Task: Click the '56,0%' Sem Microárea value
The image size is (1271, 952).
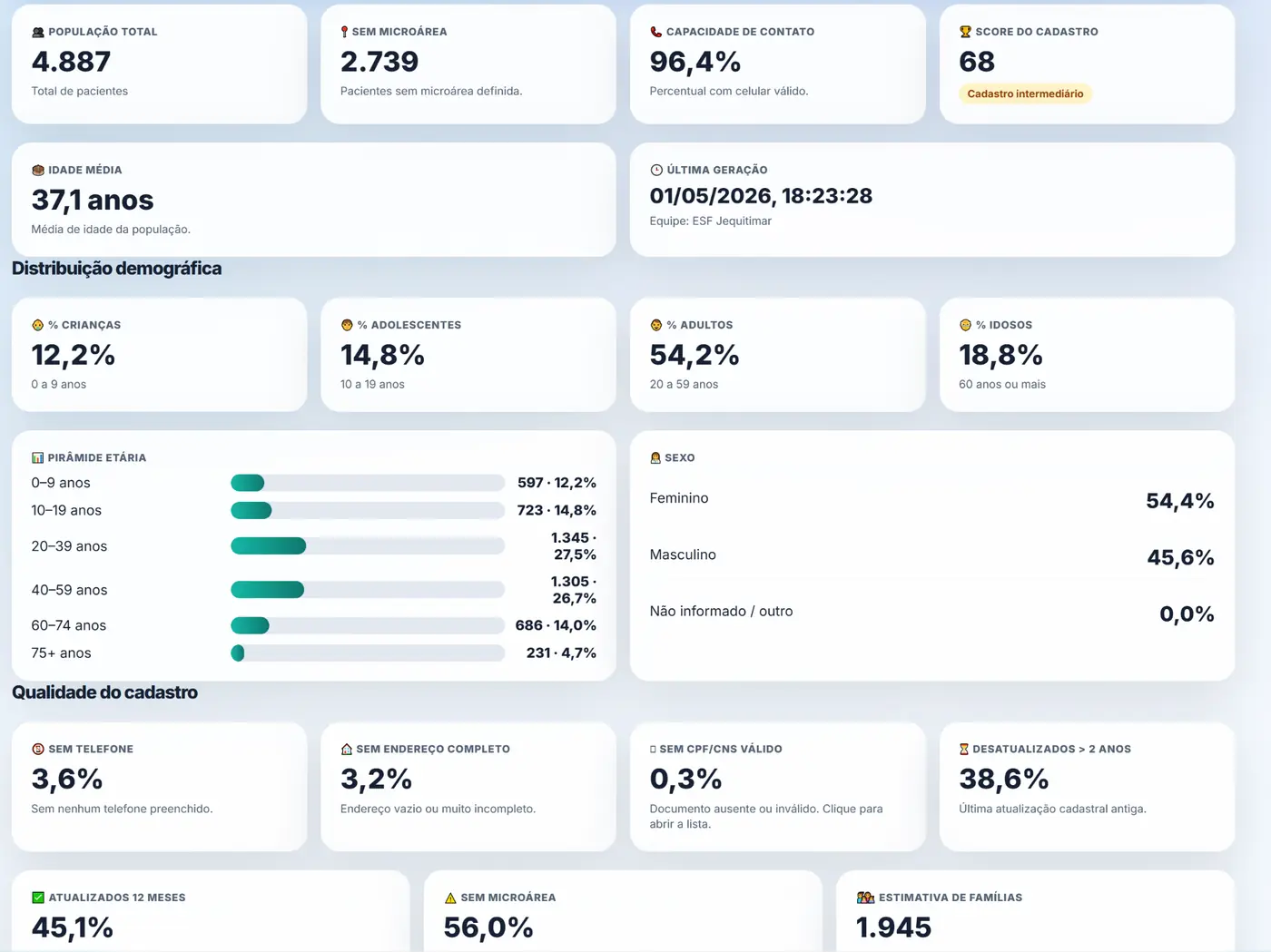Action: (488, 927)
